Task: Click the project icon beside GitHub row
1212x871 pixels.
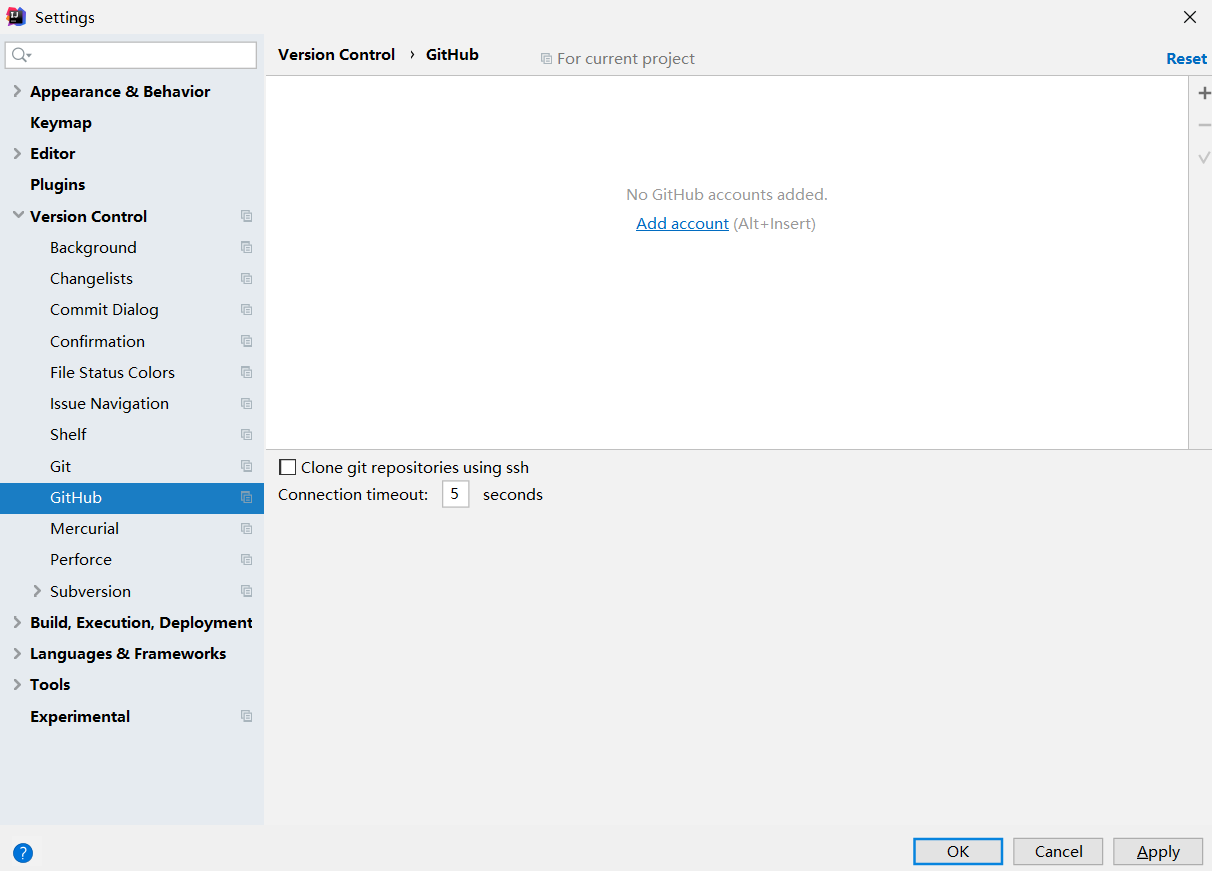Action: point(247,497)
